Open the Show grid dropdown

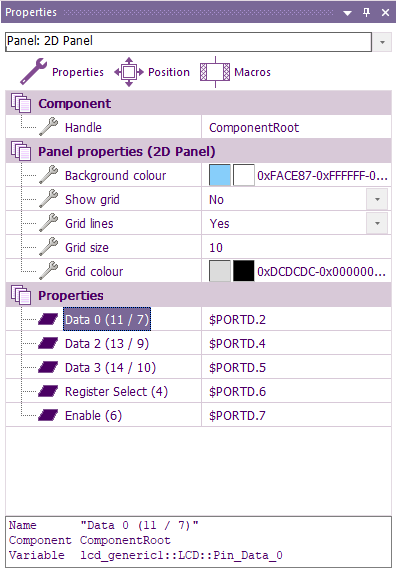click(377, 199)
